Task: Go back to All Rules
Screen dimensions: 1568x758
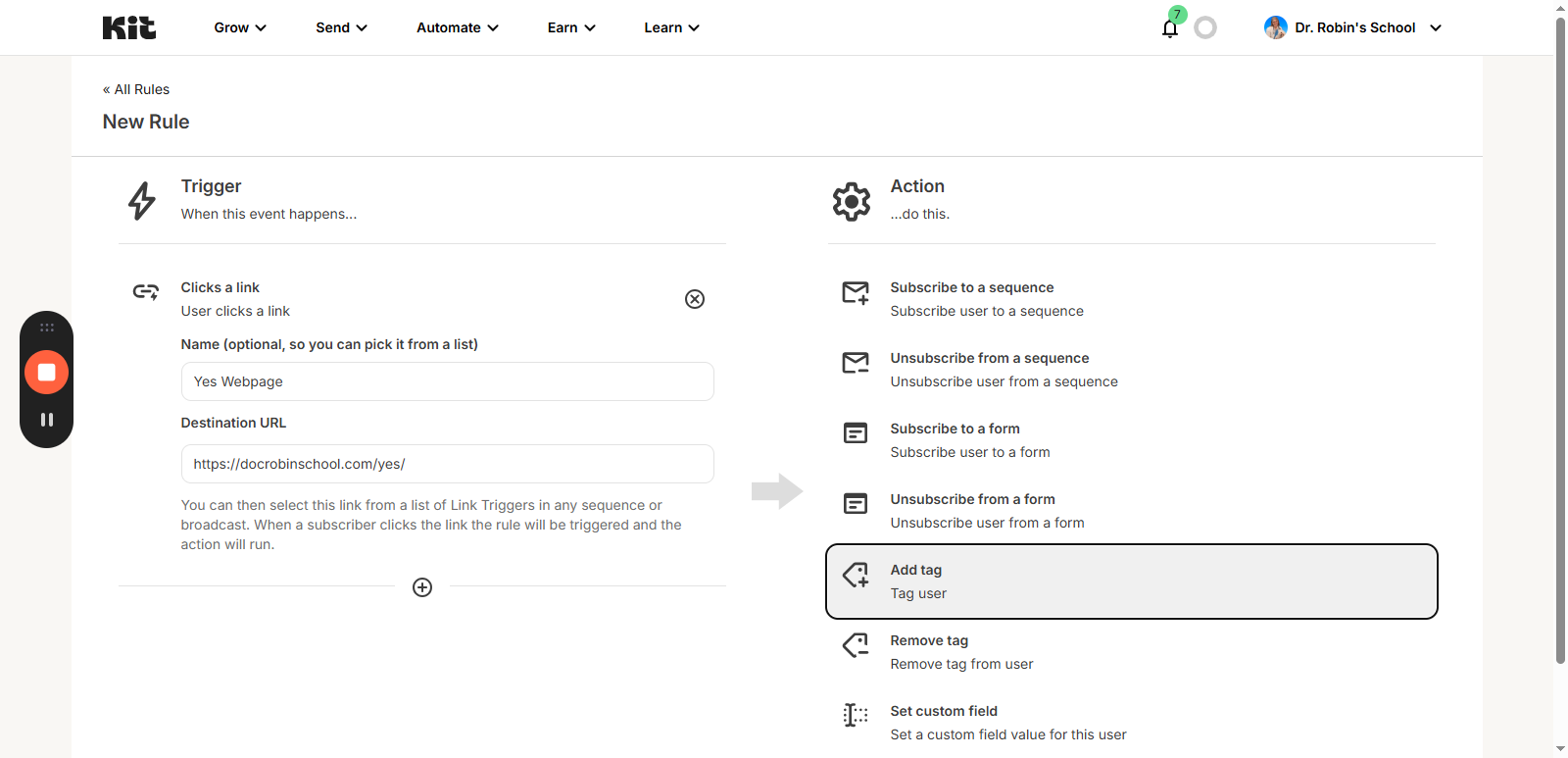Action: pyautogui.click(x=136, y=89)
